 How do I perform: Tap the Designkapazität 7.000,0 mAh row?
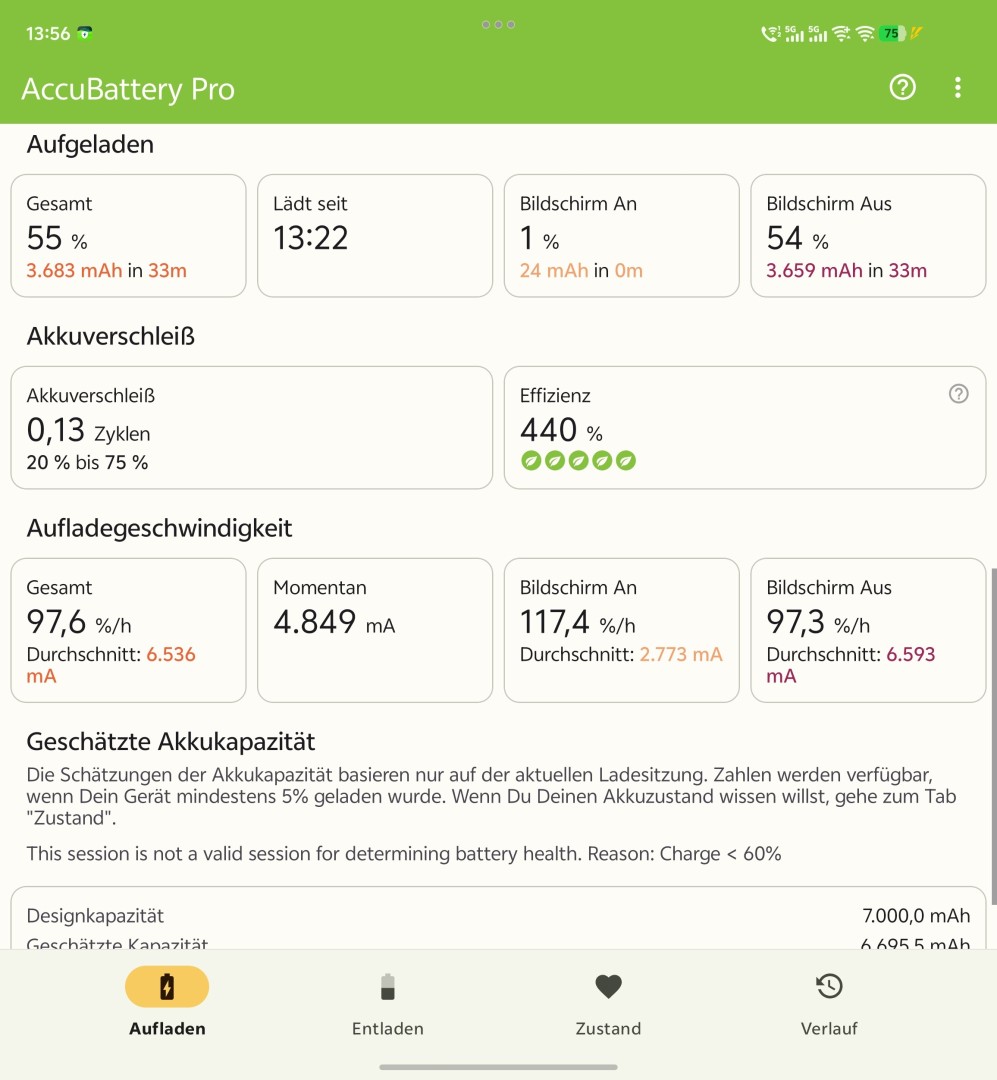click(498, 915)
